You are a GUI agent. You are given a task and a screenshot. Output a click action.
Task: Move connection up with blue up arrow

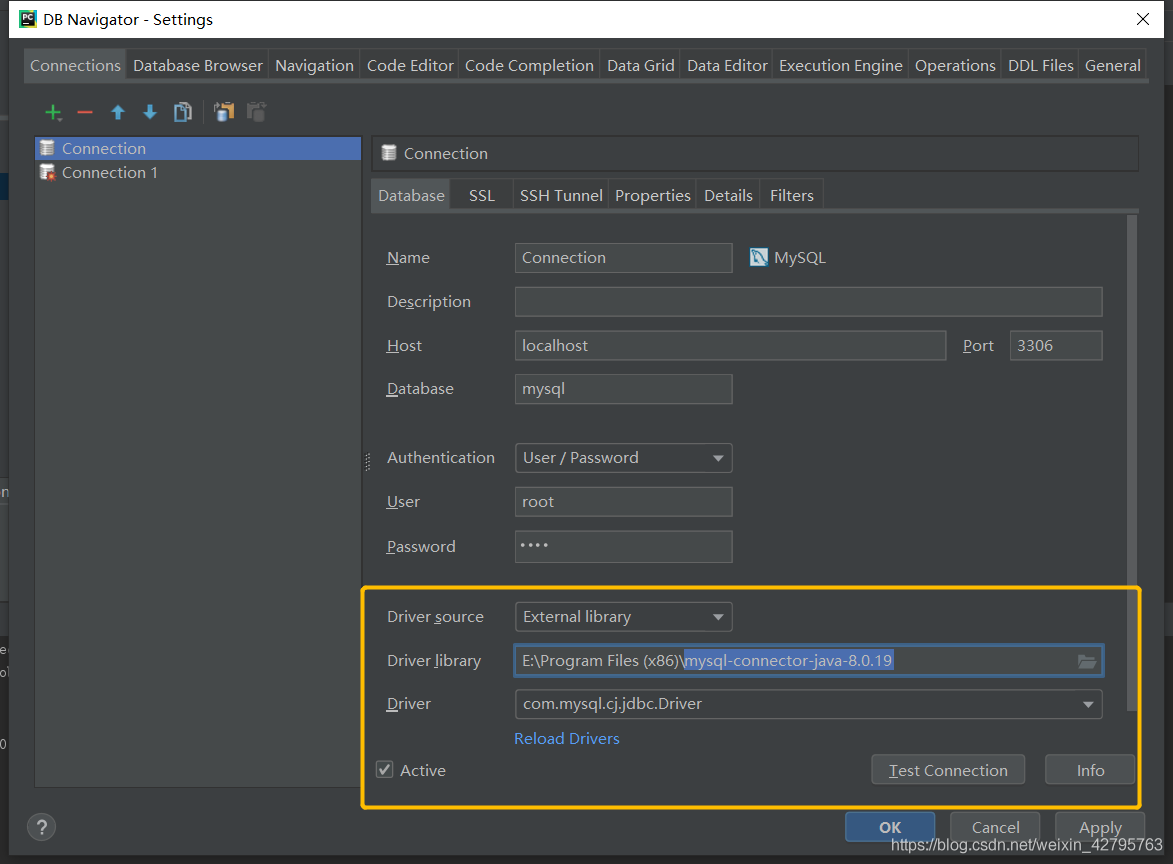(x=118, y=113)
